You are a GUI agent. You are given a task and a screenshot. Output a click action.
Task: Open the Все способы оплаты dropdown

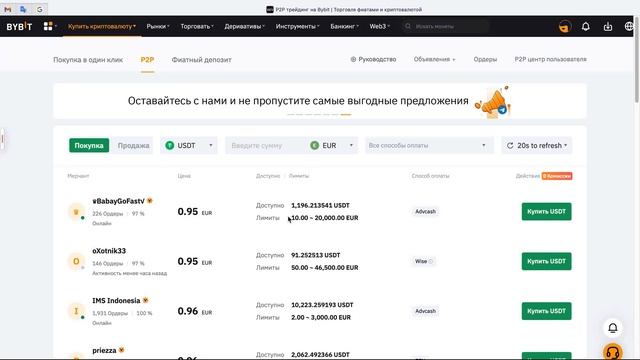click(x=429, y=145)
